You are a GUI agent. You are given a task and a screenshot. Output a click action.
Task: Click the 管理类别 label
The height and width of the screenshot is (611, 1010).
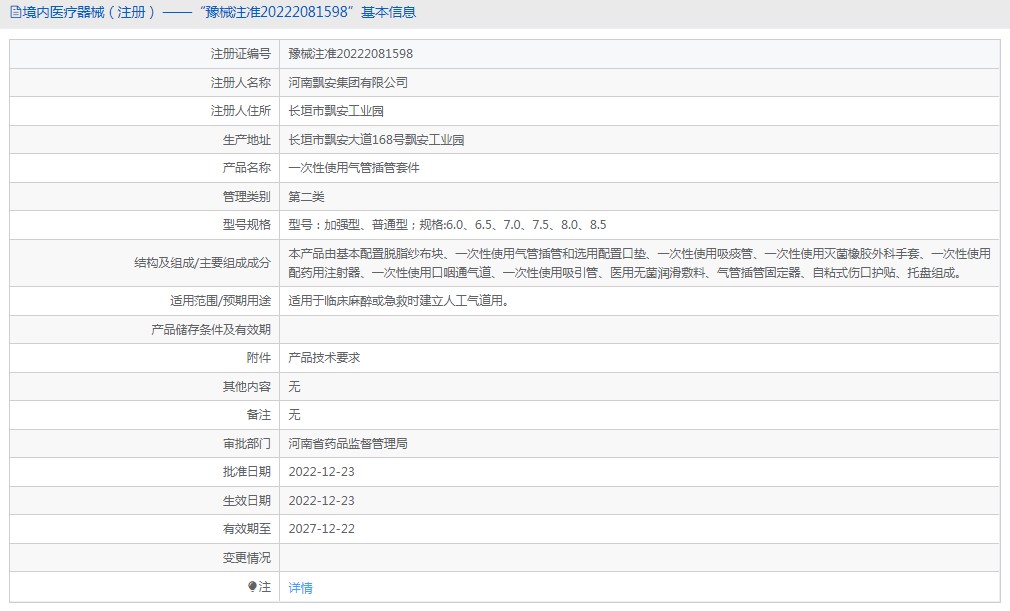click(x=247, y=197)
